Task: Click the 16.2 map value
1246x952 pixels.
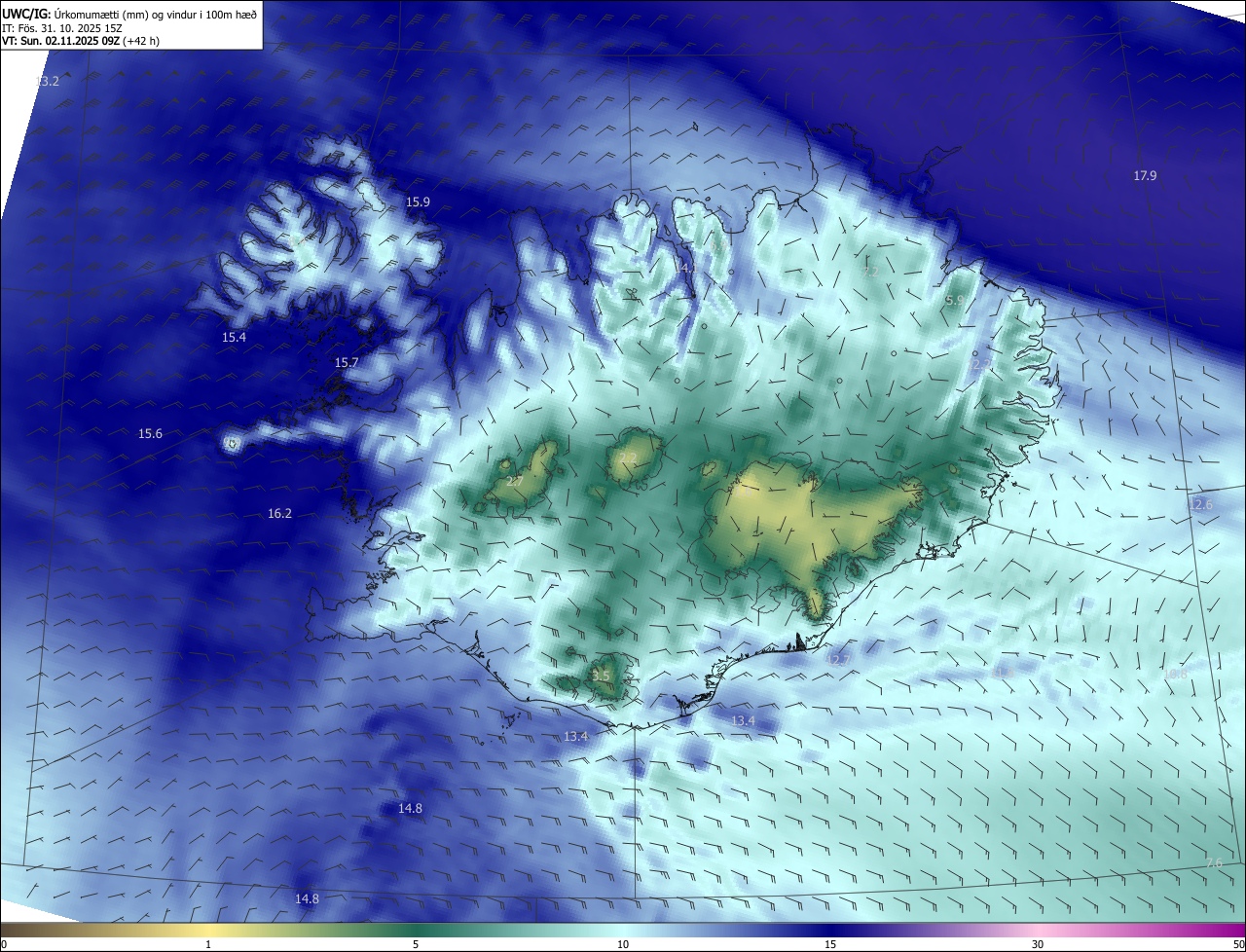Action: [279, 513]
